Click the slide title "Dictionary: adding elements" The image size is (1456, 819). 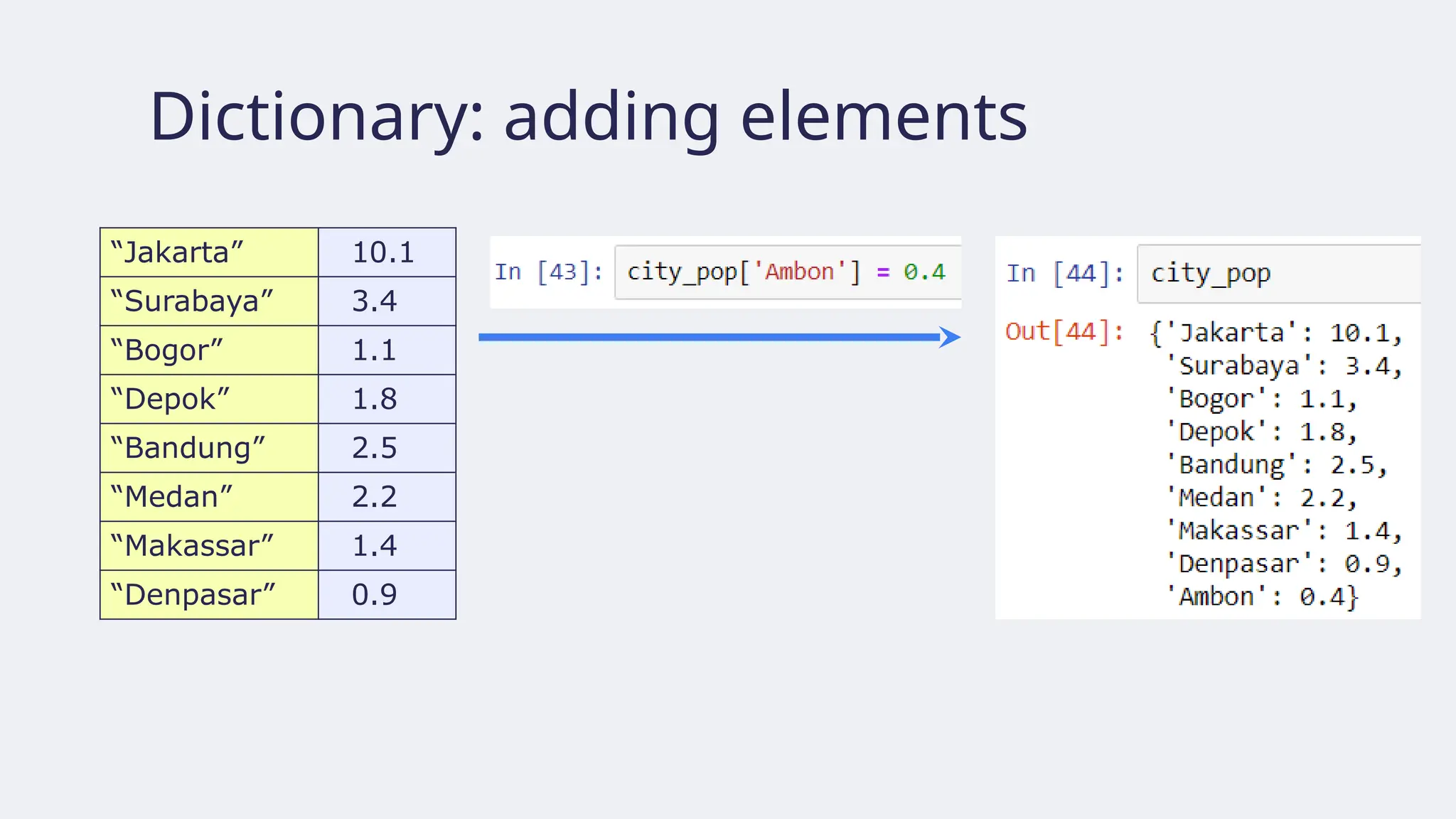(589, 117)
